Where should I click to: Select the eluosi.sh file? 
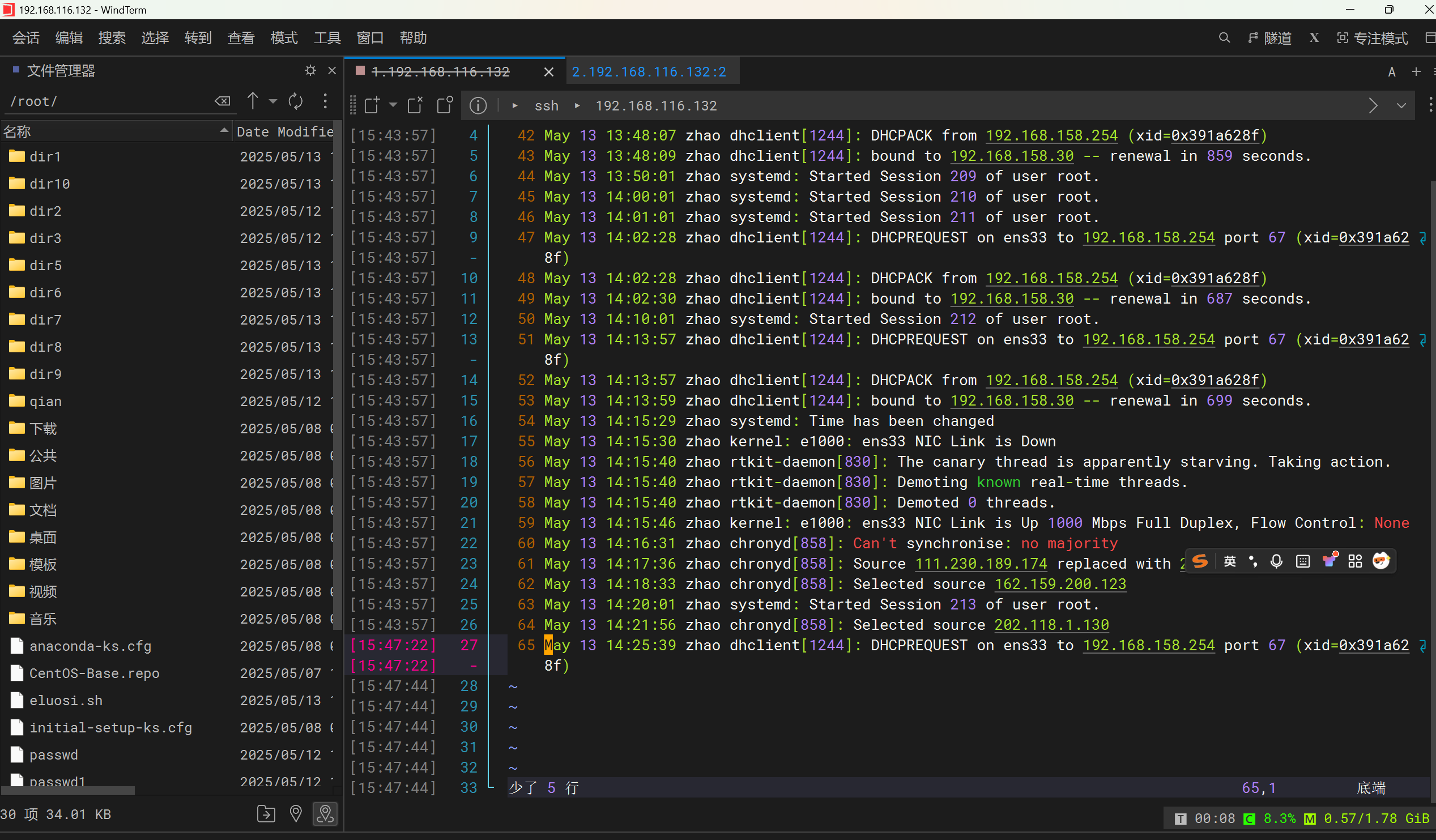[x=66, y=701]
